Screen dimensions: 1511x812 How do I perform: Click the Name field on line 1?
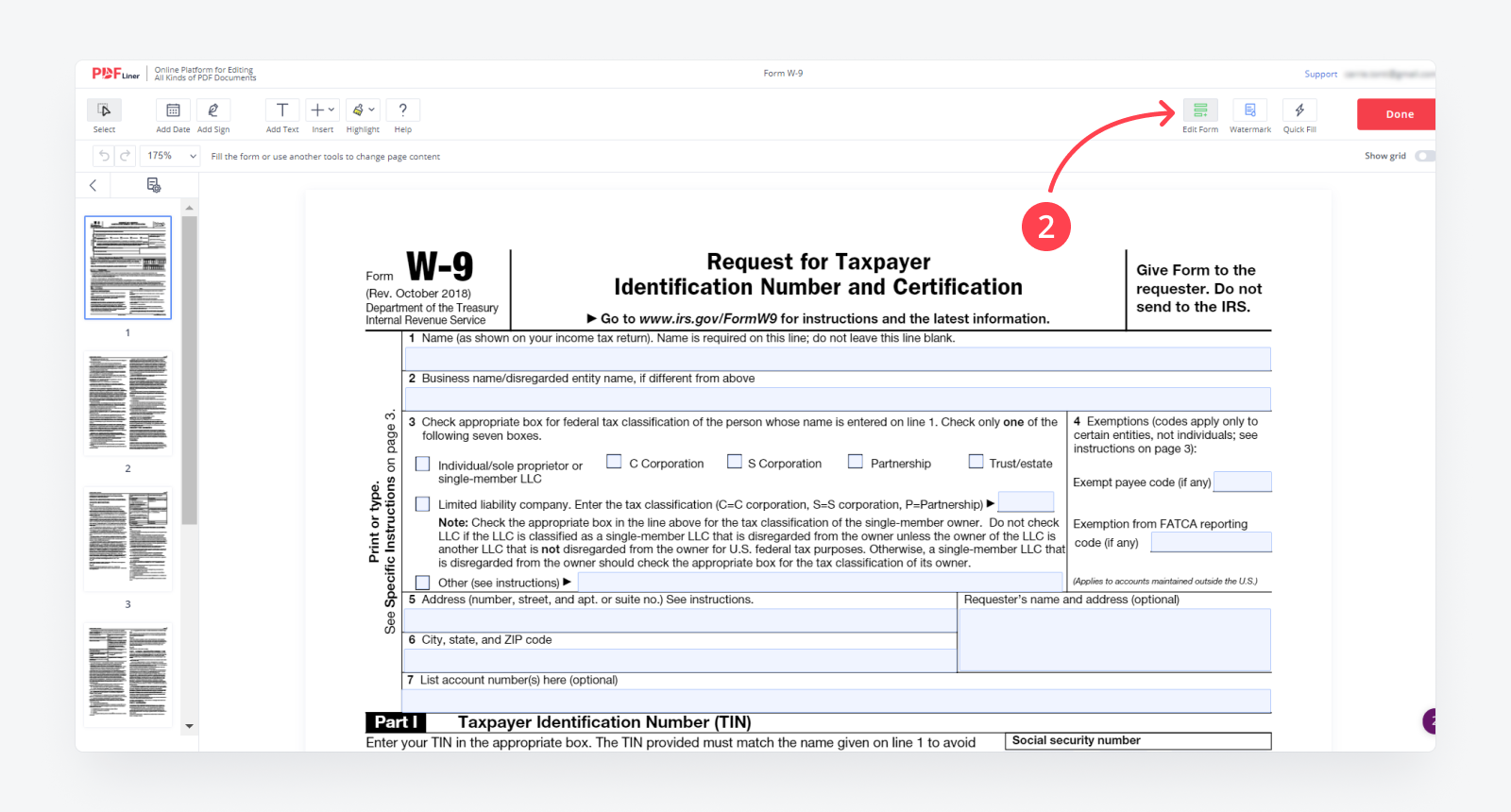point(837,359)
